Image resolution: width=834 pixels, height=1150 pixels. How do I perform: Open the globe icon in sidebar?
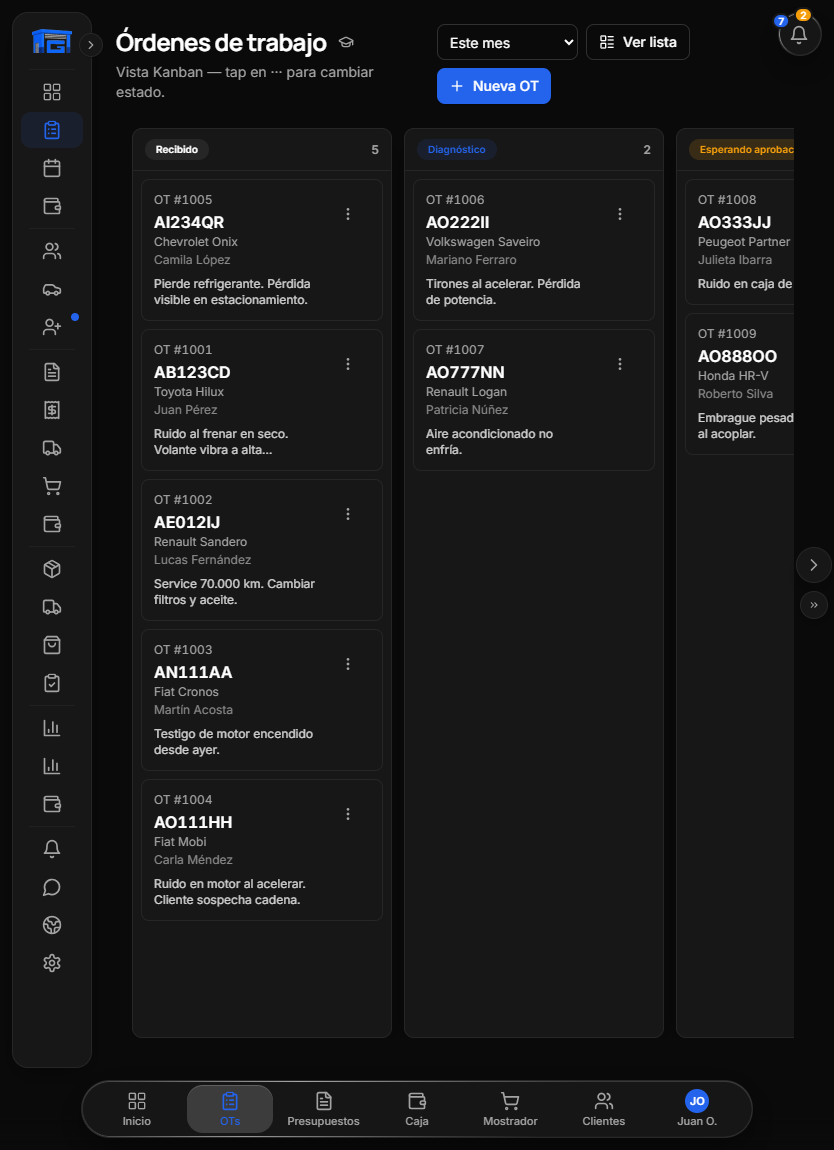pyautogui.click(x=52, y=926)
